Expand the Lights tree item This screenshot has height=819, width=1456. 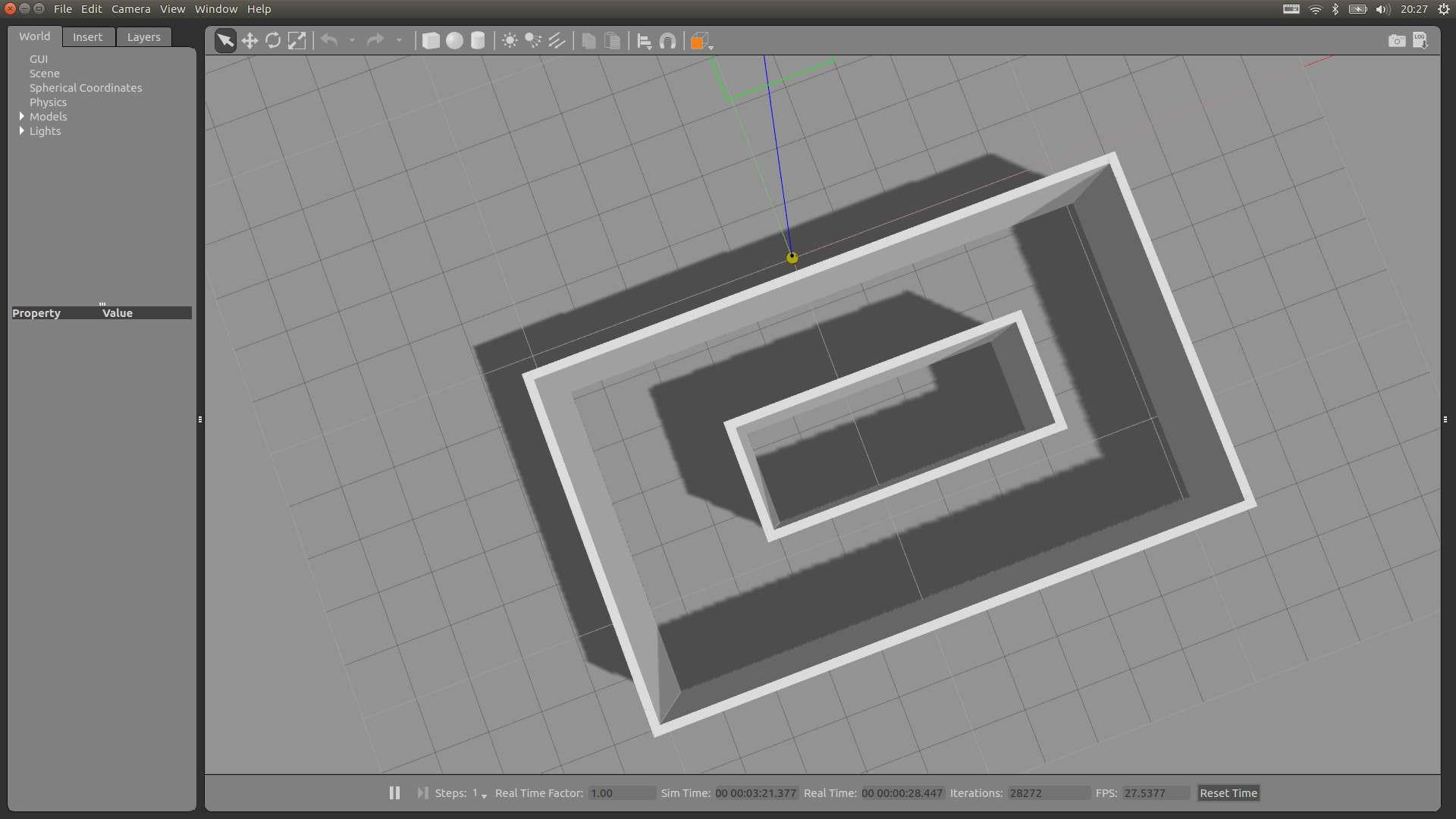click(x=22, y=131)
